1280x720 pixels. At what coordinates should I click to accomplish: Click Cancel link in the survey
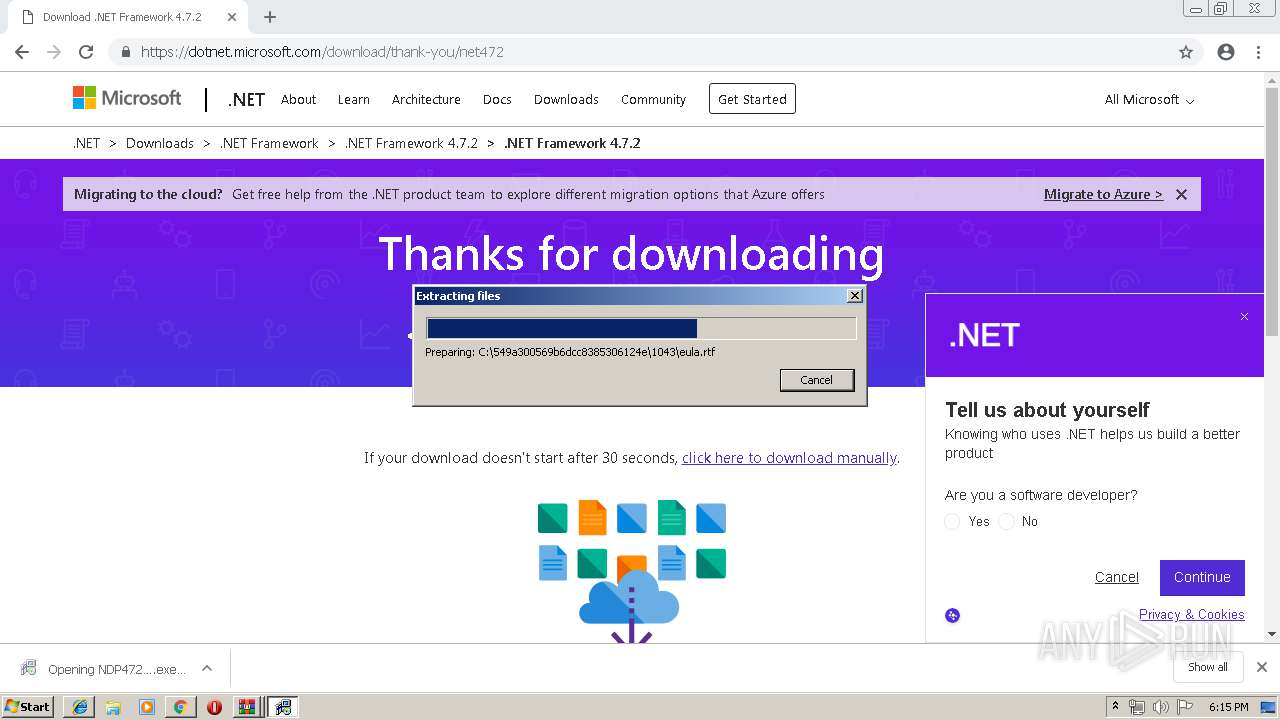pyautogui.click(x=1116, y=577)
